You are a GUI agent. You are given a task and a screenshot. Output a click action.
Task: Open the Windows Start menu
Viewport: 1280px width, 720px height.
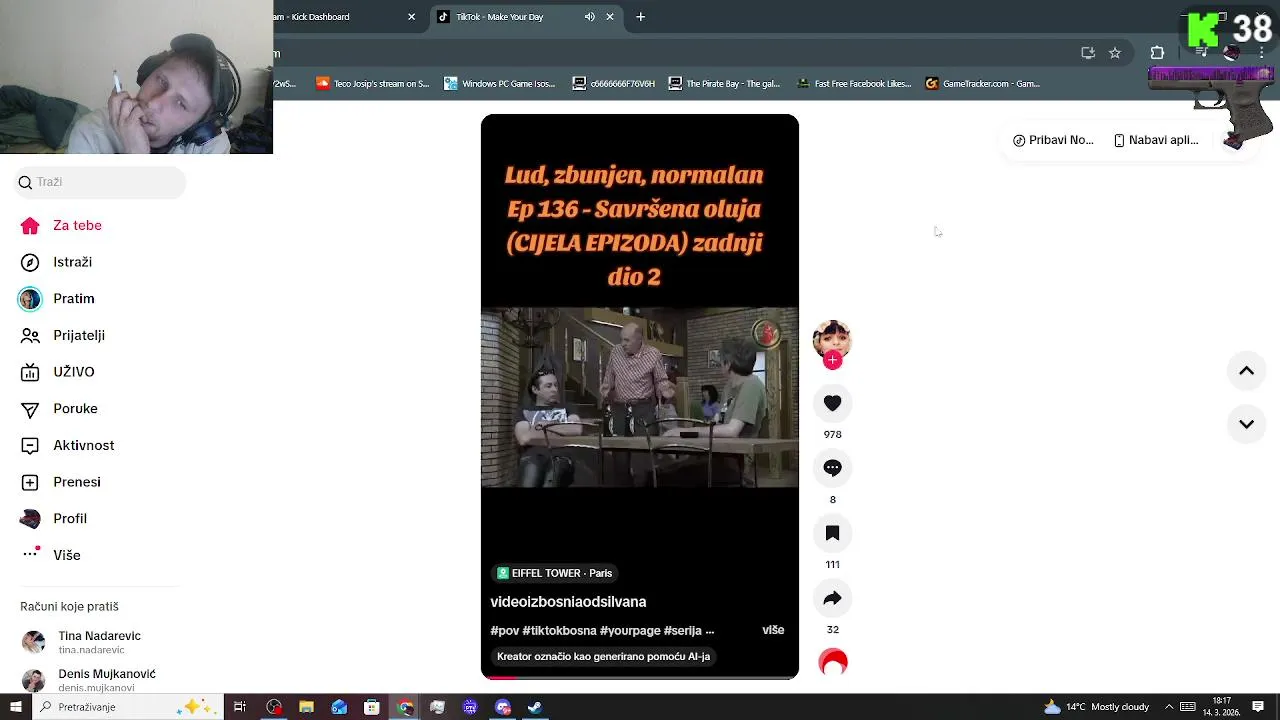[15, 707]
